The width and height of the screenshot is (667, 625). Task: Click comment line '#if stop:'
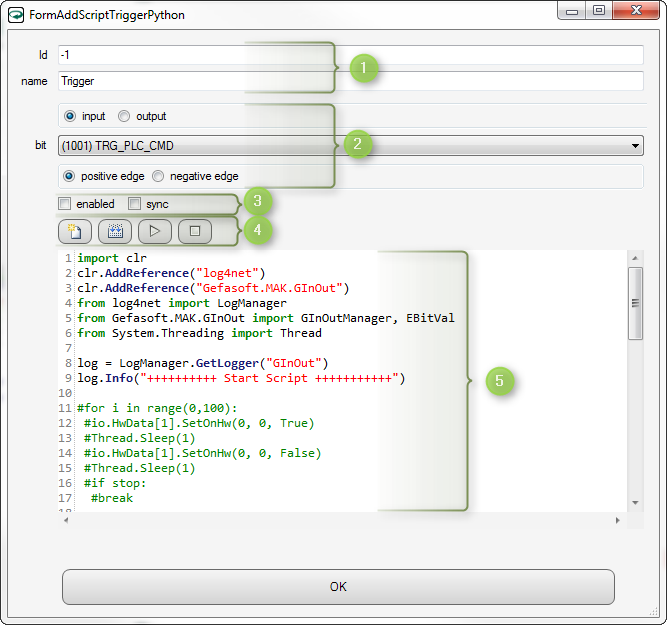[x=115, y=483]
